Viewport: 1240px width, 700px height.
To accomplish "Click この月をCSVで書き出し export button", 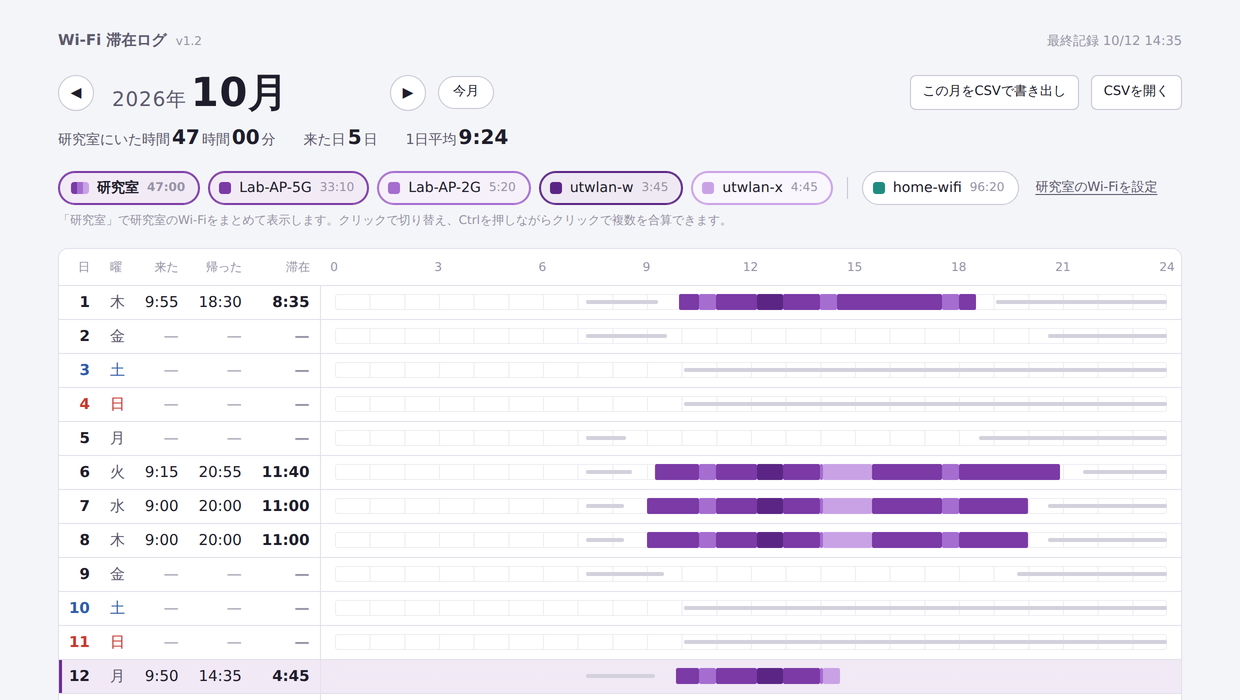I will click(994, 92).
